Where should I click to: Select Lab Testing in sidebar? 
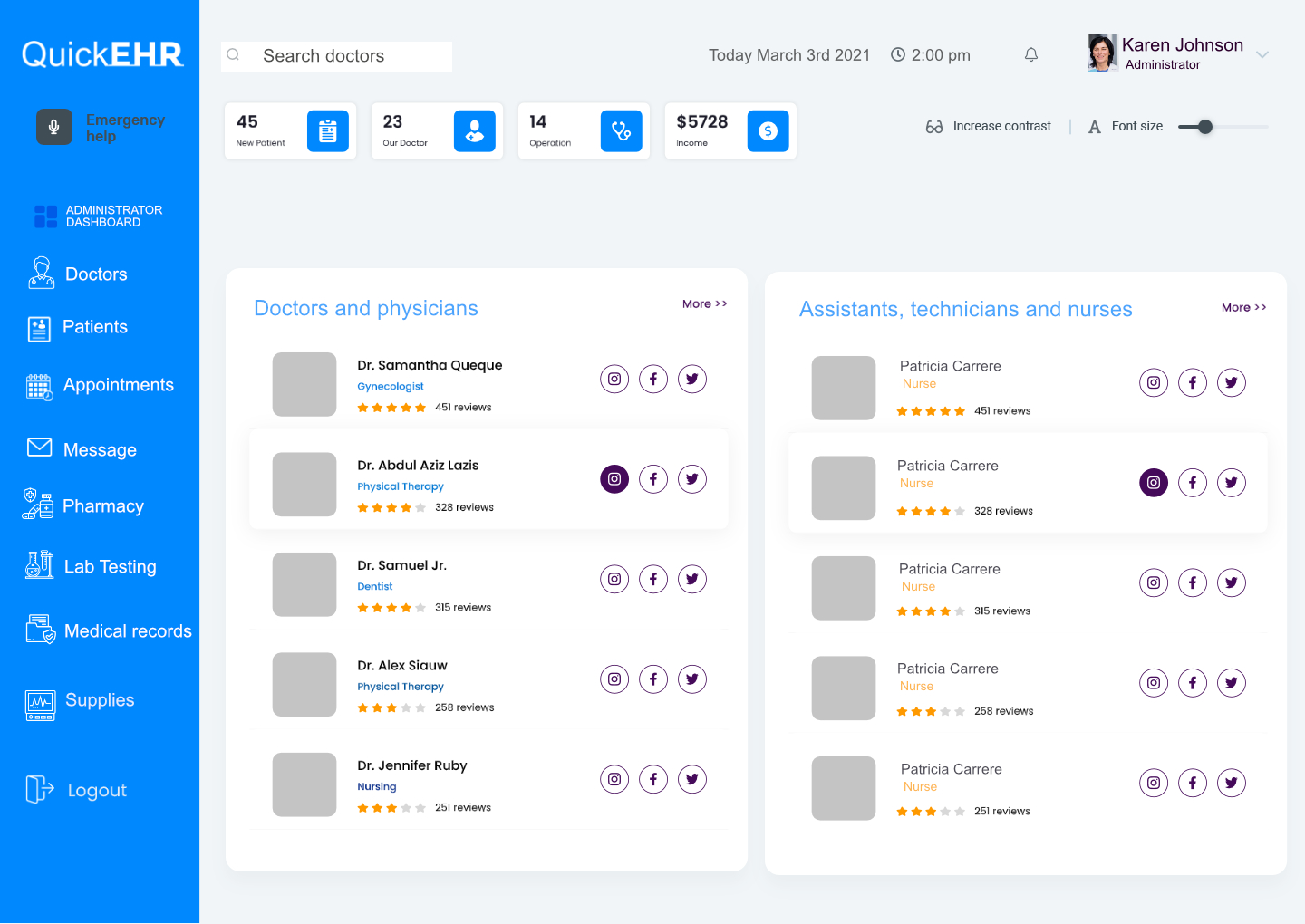click(x=110, y=567)
